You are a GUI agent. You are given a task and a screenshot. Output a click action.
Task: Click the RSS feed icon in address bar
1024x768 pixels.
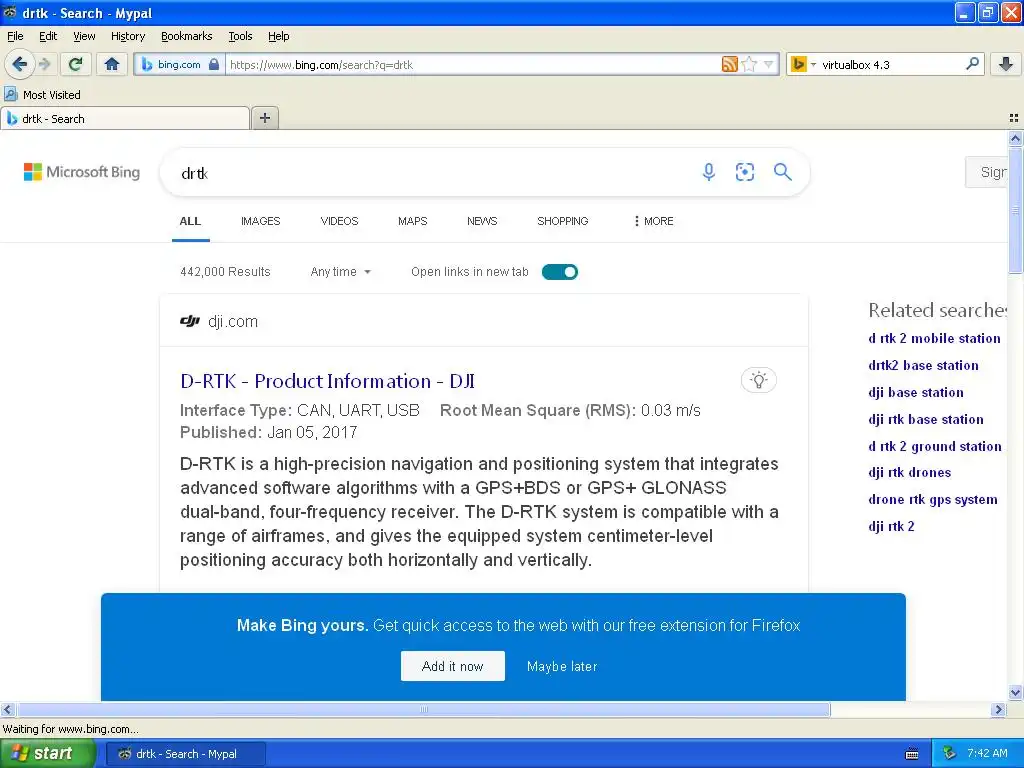[729, 64]
